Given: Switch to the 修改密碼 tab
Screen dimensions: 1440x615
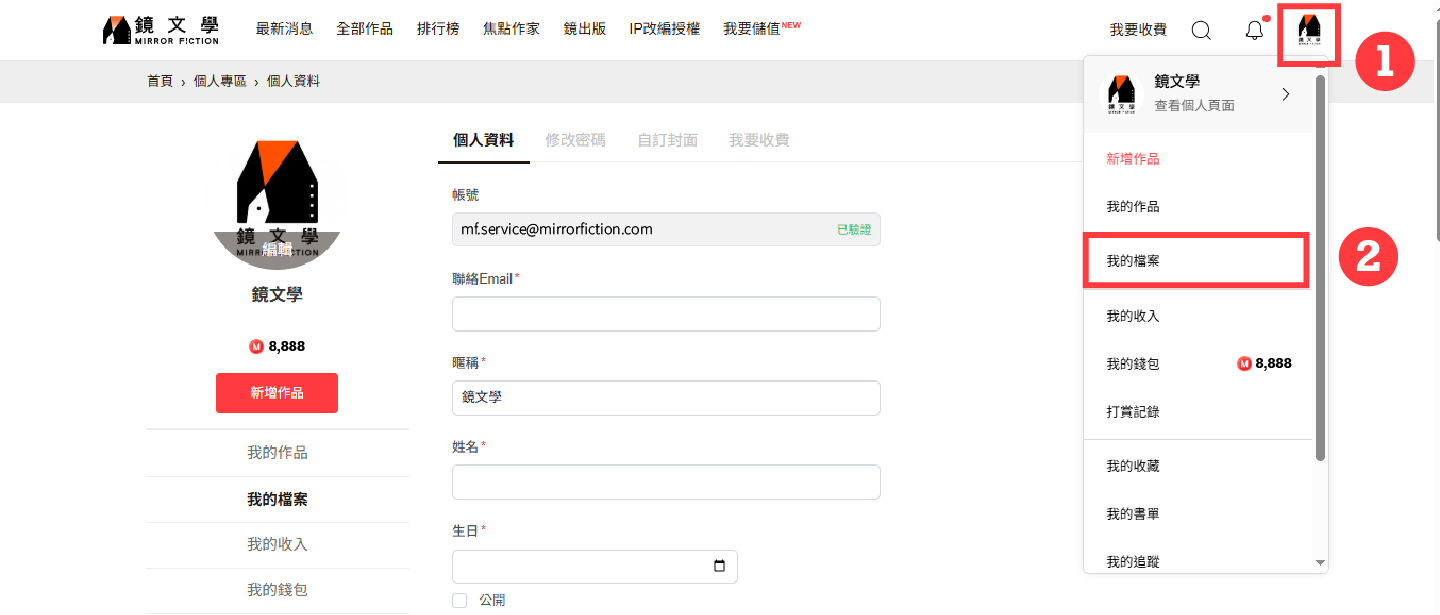Looking at the screenshot, I should pos(575,140).
